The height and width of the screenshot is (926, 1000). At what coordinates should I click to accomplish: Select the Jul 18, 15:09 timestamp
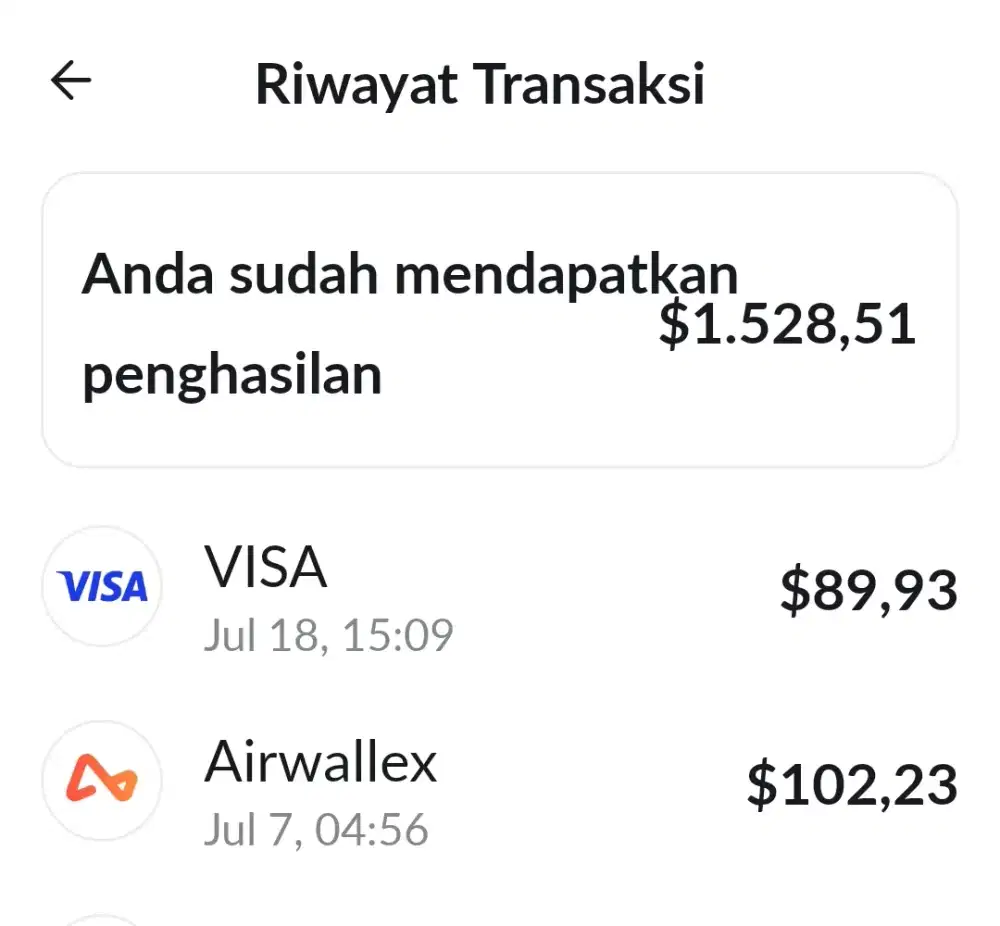[328, 635]
